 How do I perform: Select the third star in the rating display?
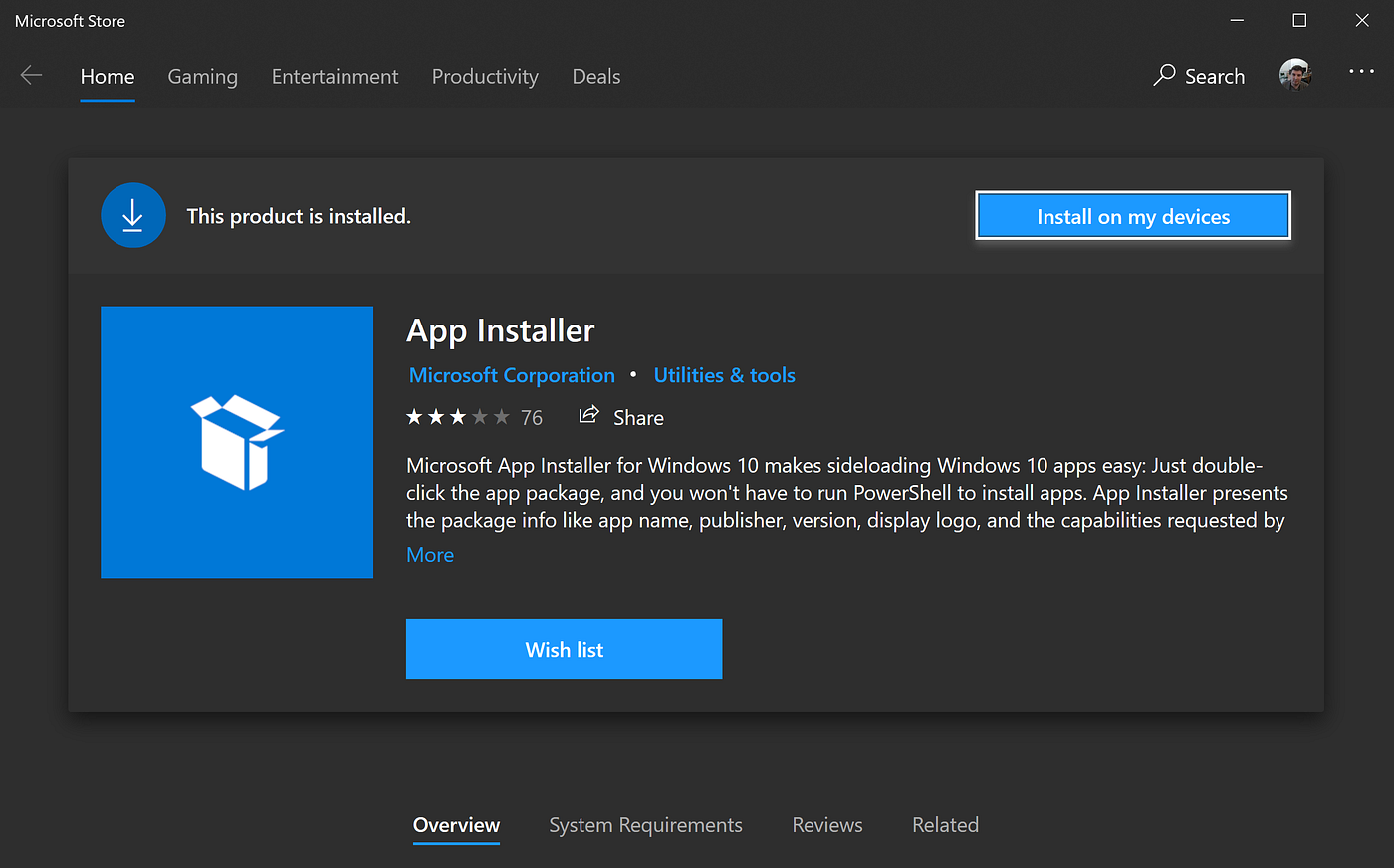pos(458,416)
